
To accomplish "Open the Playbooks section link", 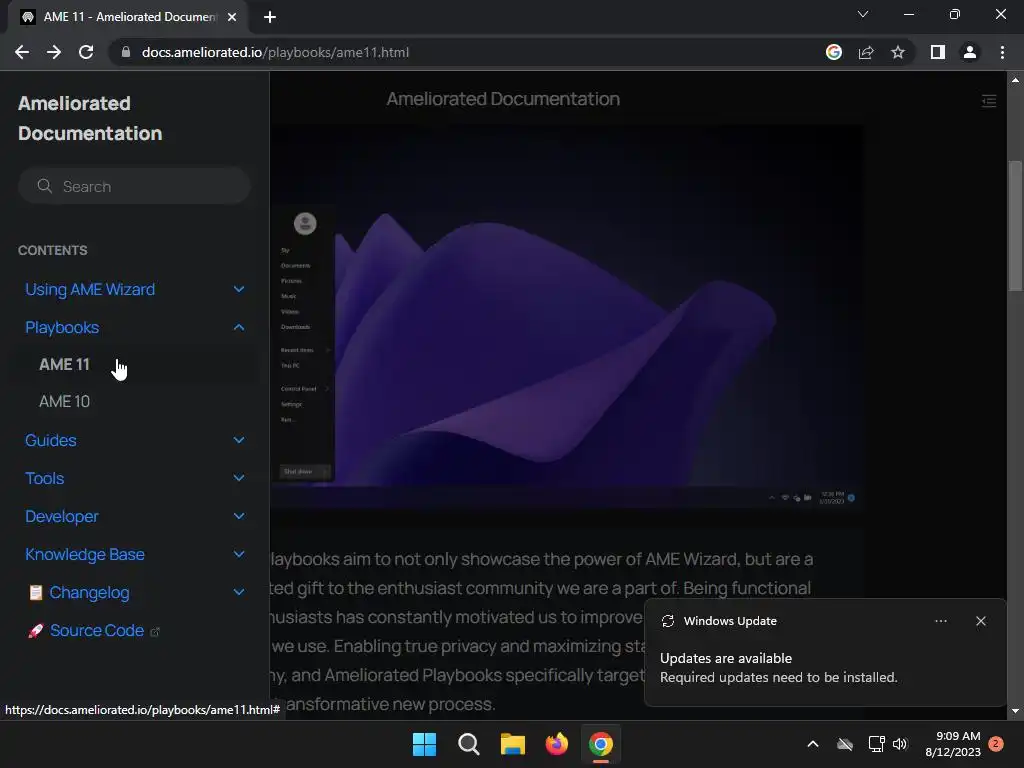I will [62, 327].
